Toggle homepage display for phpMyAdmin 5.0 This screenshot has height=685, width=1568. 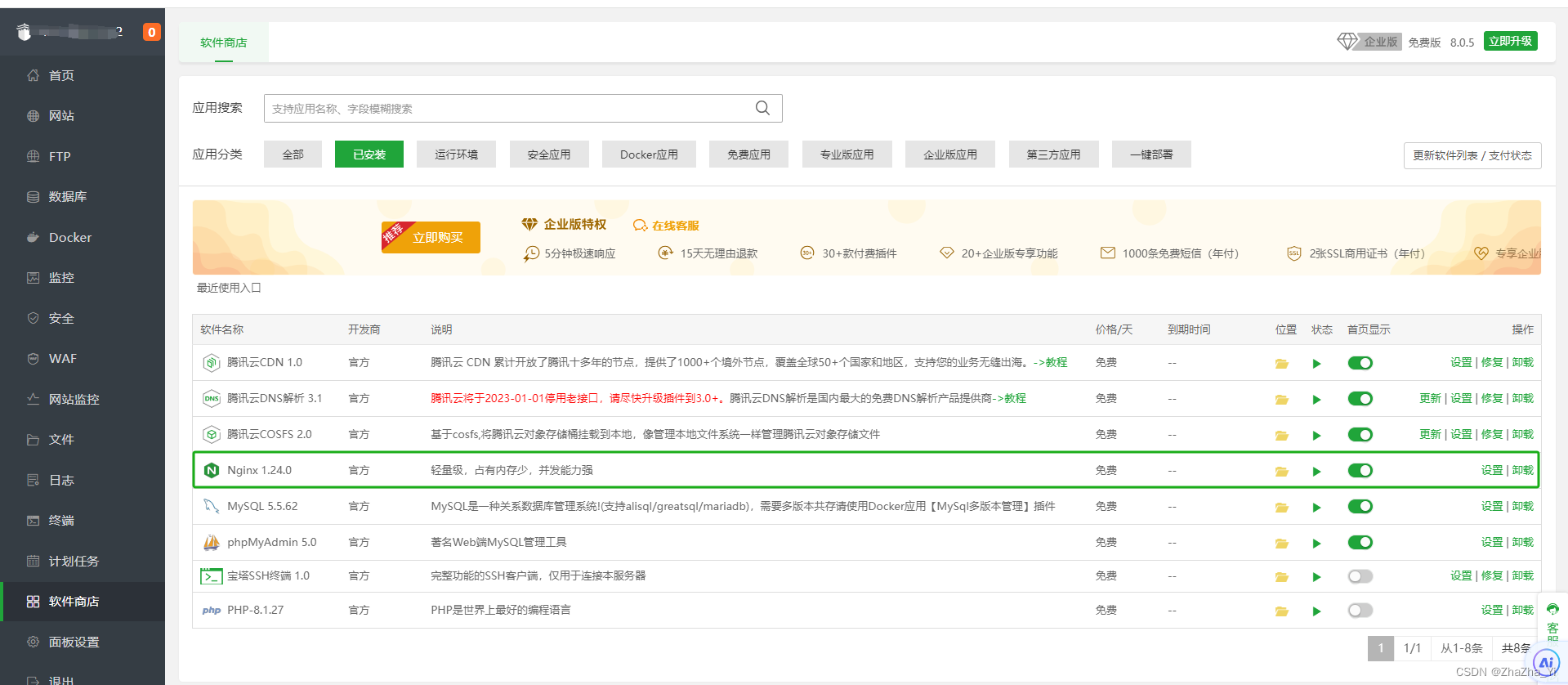(1360, 543)
